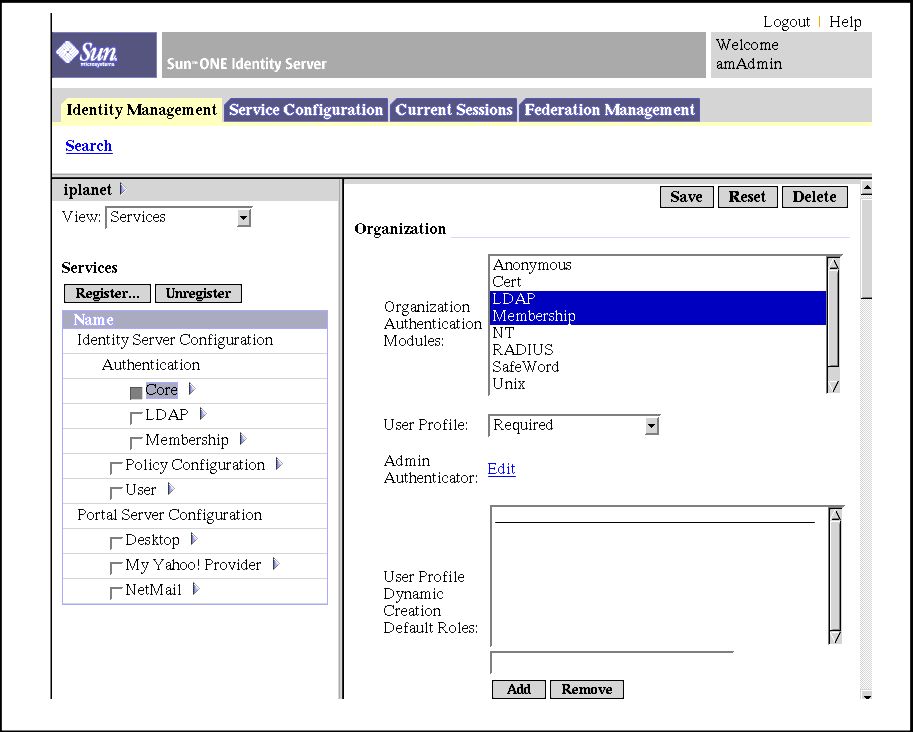The height and width of the screenshot is (732, 913).
Task: Click the Default Roles text input field
Action: coord(612,663)
